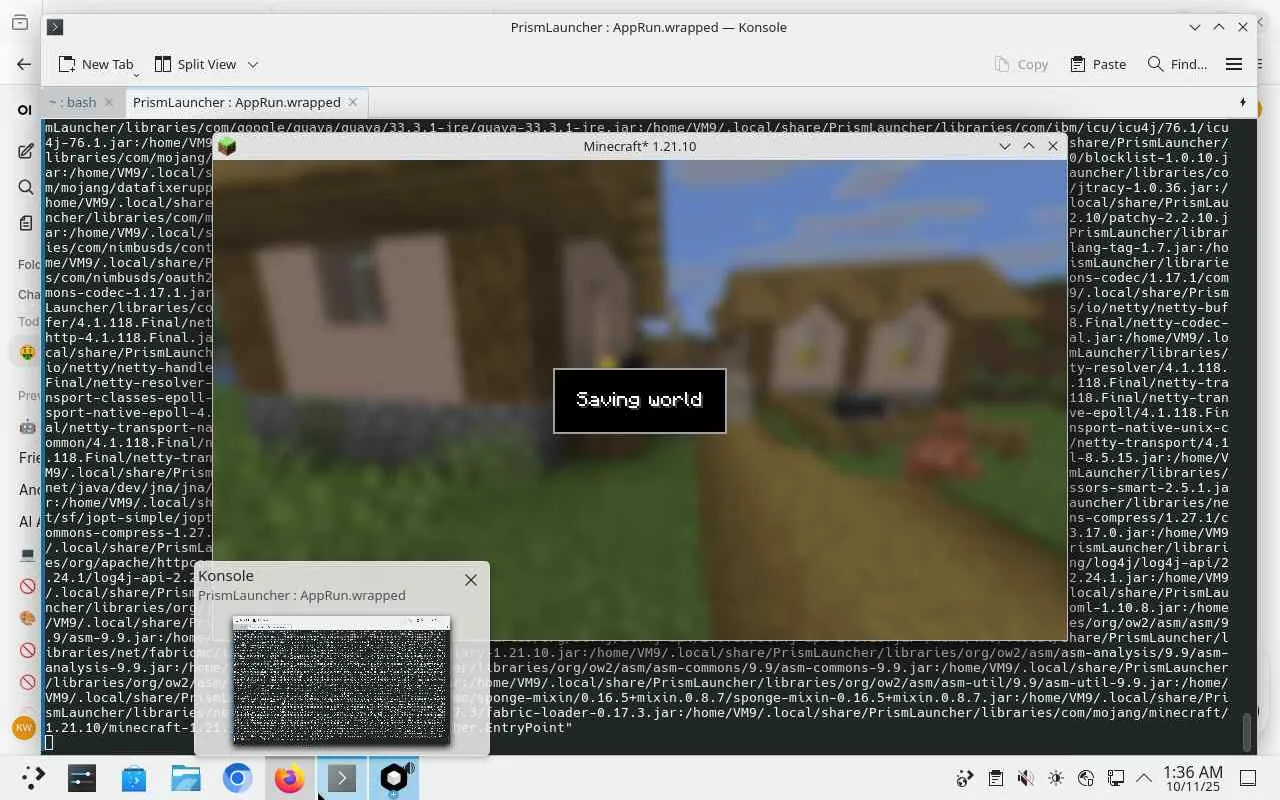This screenshot has height=800, width=1280.
Task: Click the Konsole terminal vertical scrollbar
Action: pos(1246,731)
